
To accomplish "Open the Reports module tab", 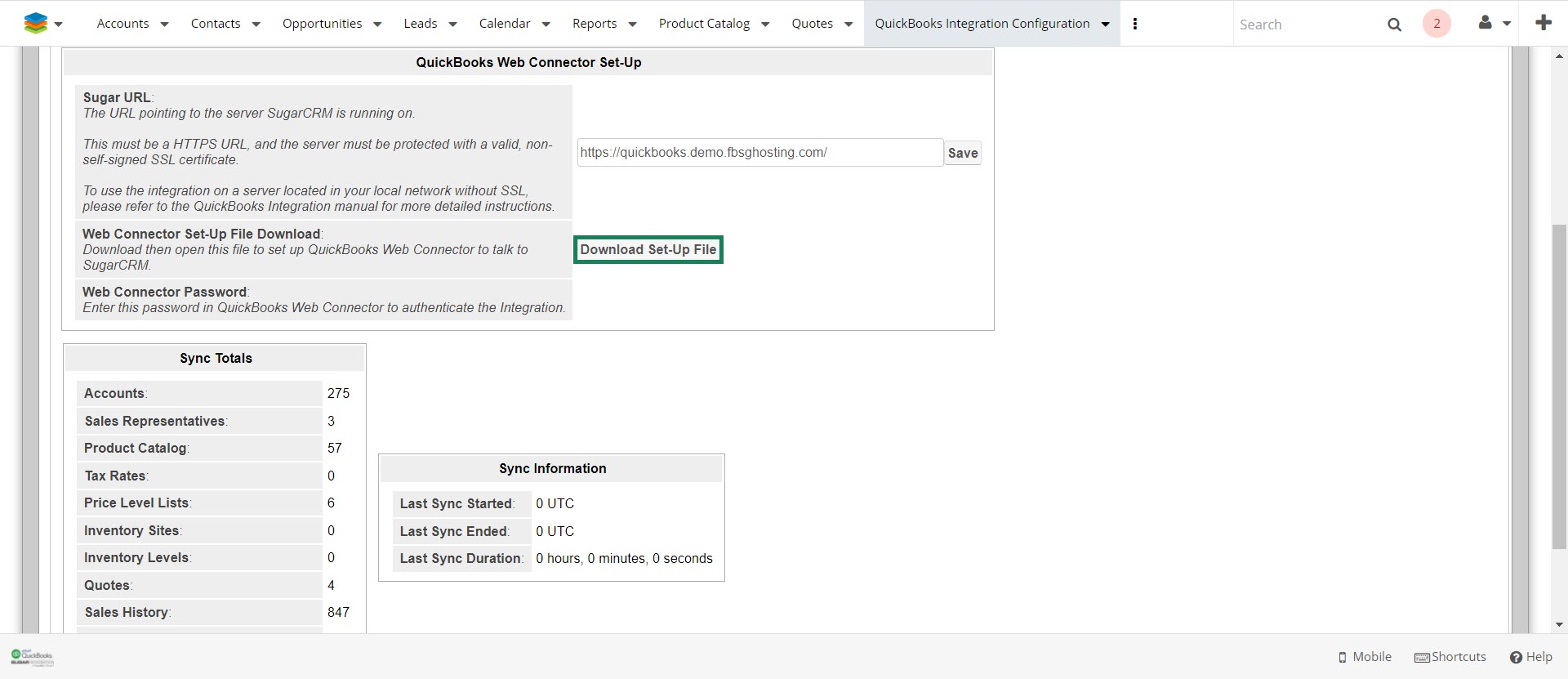I will point(594,24).
